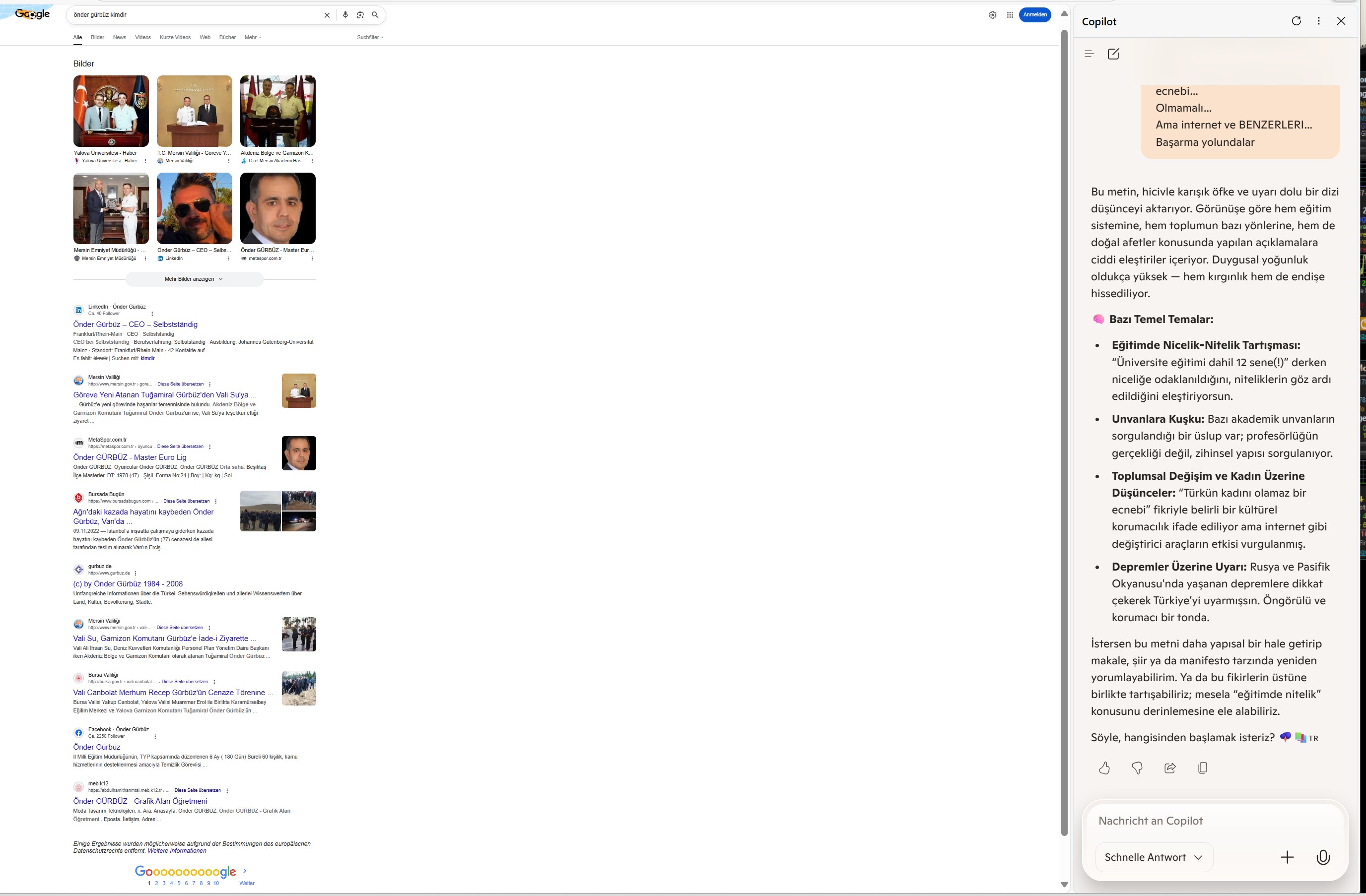1366x896 pixels.
Task: Open metaspor.com.tr portrait image
Action: pos(278,209)
